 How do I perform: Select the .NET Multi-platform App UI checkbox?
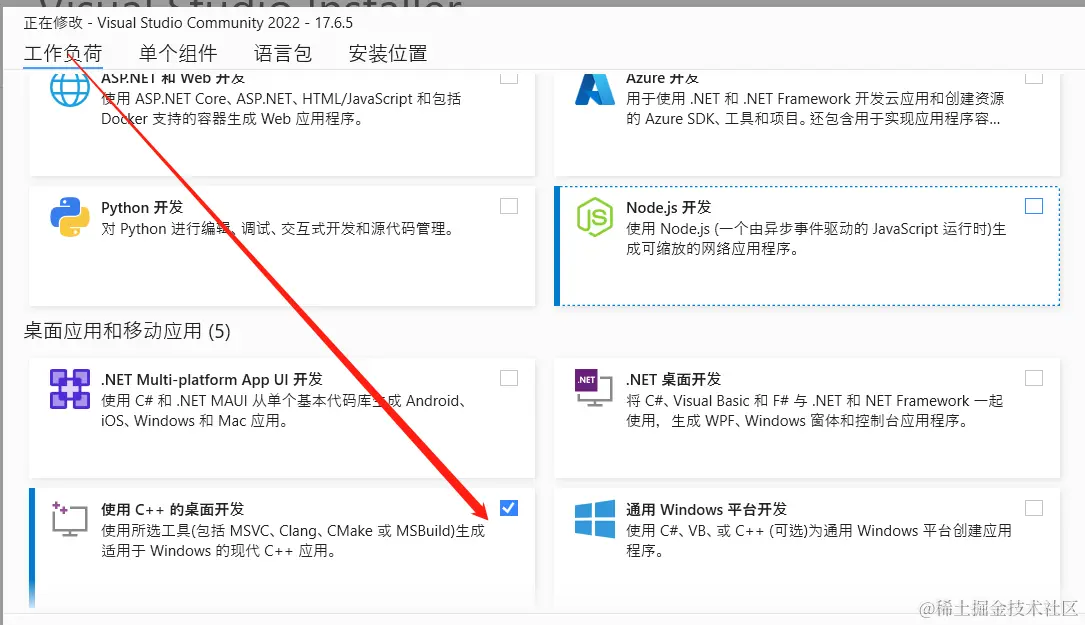509,378
